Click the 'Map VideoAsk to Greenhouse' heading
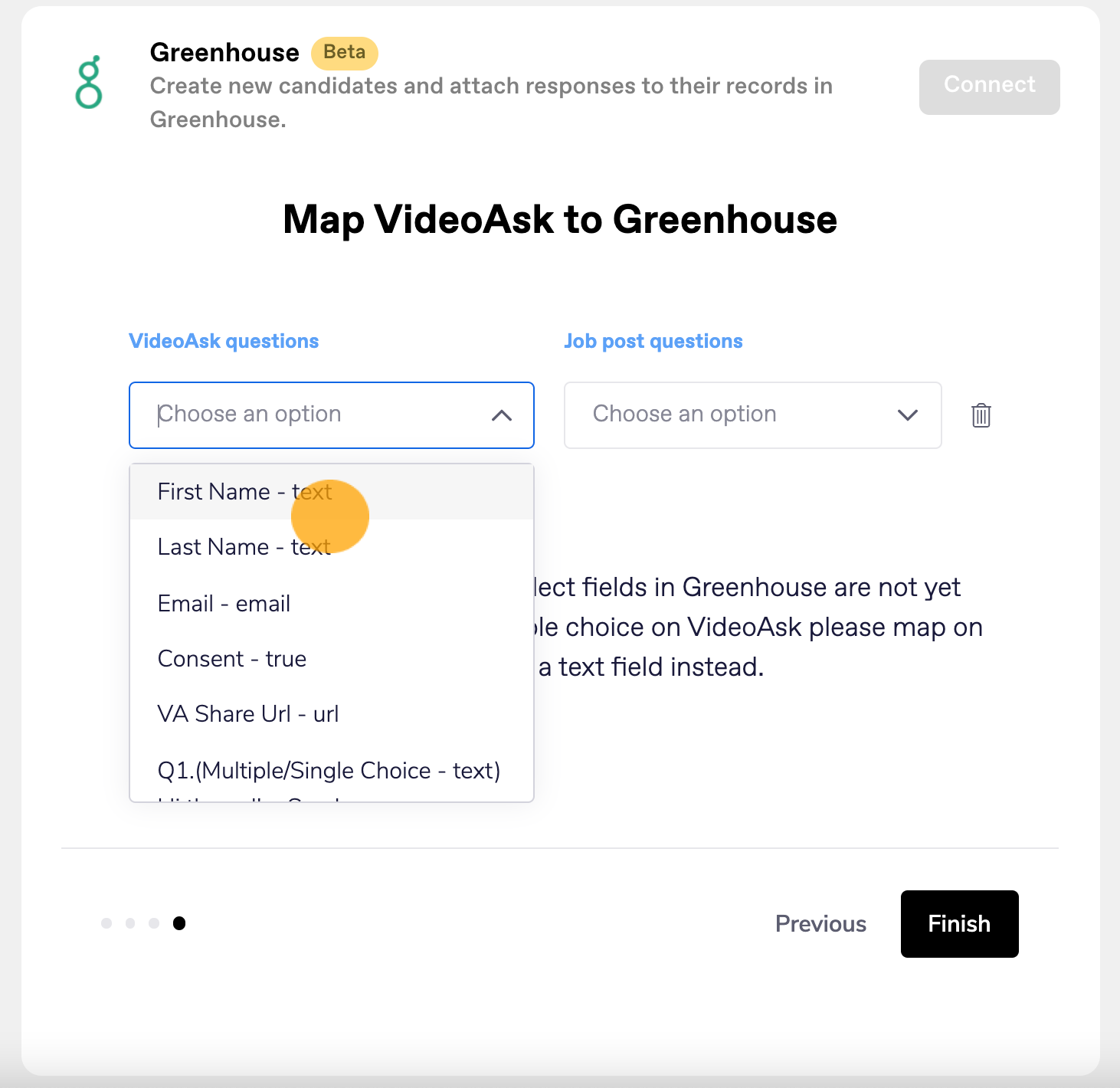This screenshot has width=1120, height=1088. 560,220
